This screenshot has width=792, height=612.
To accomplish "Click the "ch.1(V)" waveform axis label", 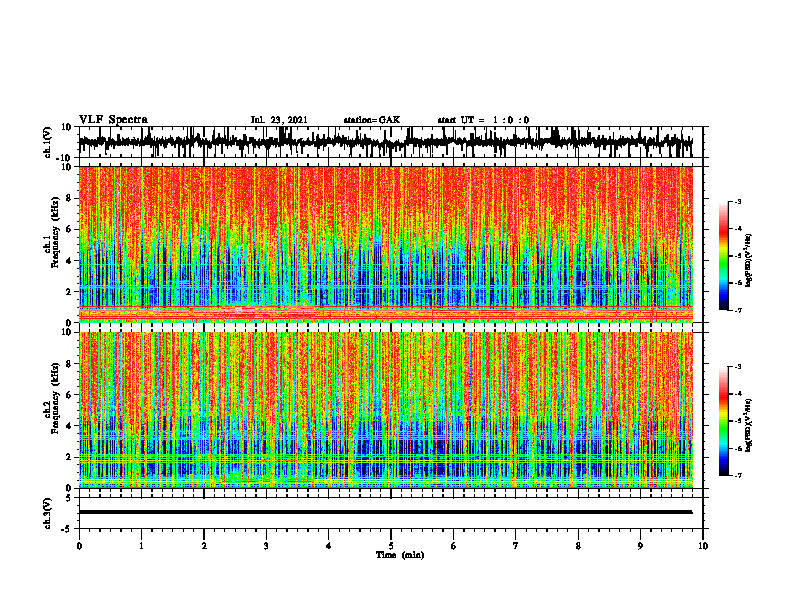I will click(48, 142).
